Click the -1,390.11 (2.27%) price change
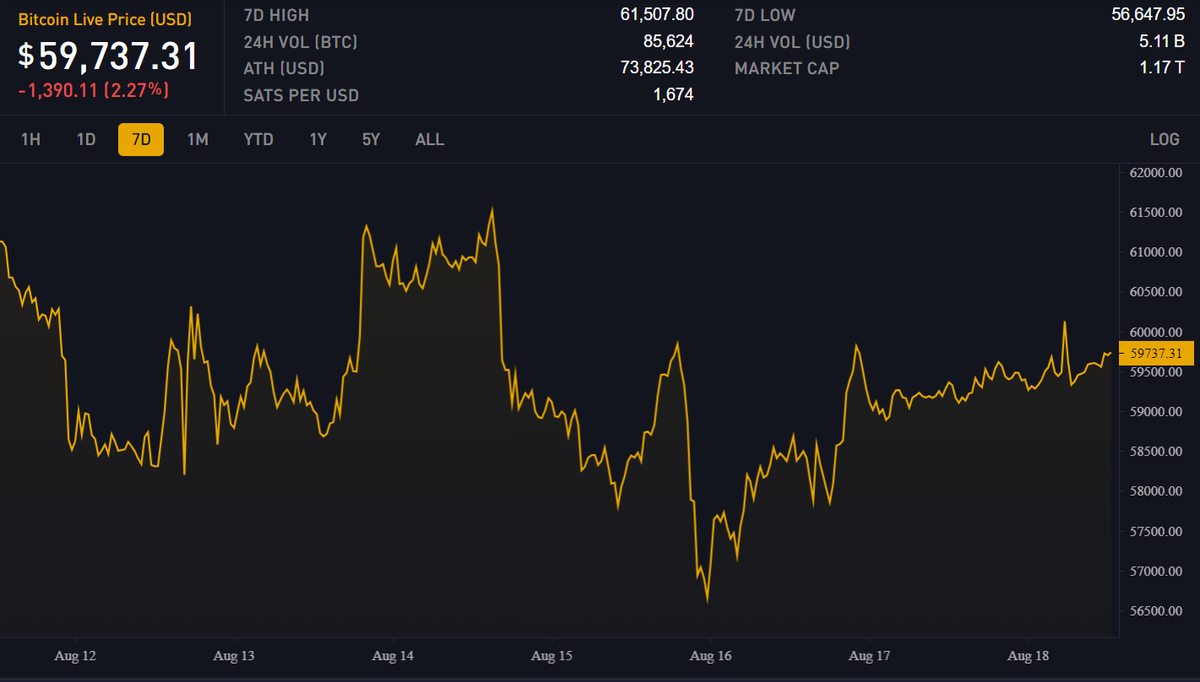1200x682 pixels. coord(93,90)
